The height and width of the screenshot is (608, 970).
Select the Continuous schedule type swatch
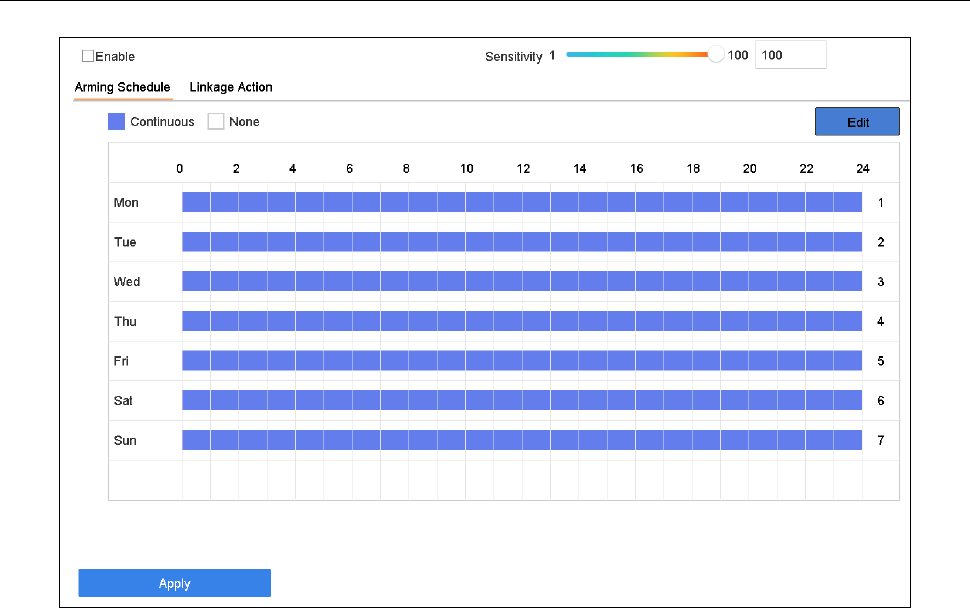point(116,122)
